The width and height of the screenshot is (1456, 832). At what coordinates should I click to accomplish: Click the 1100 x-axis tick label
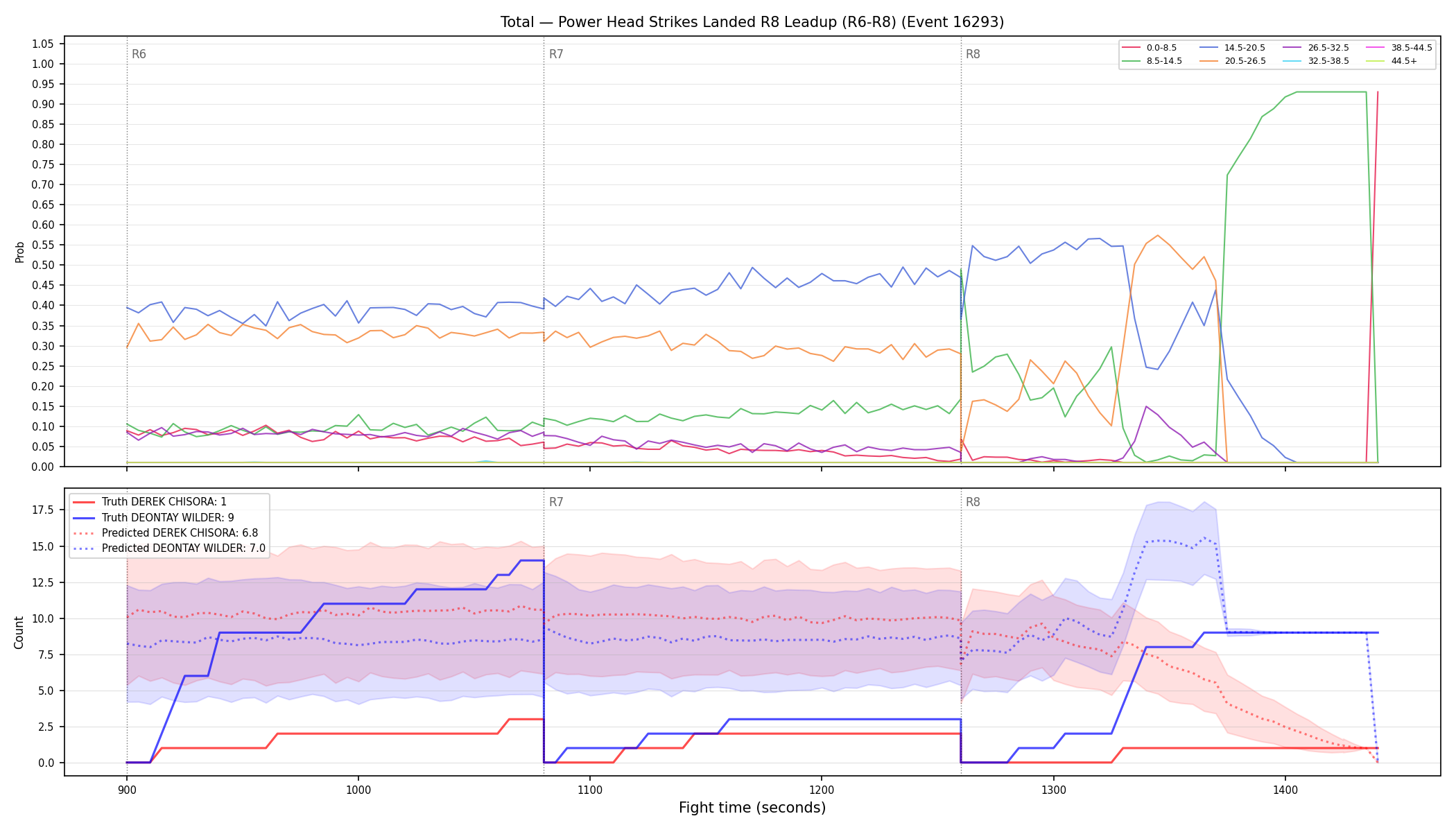coord(590,789)
